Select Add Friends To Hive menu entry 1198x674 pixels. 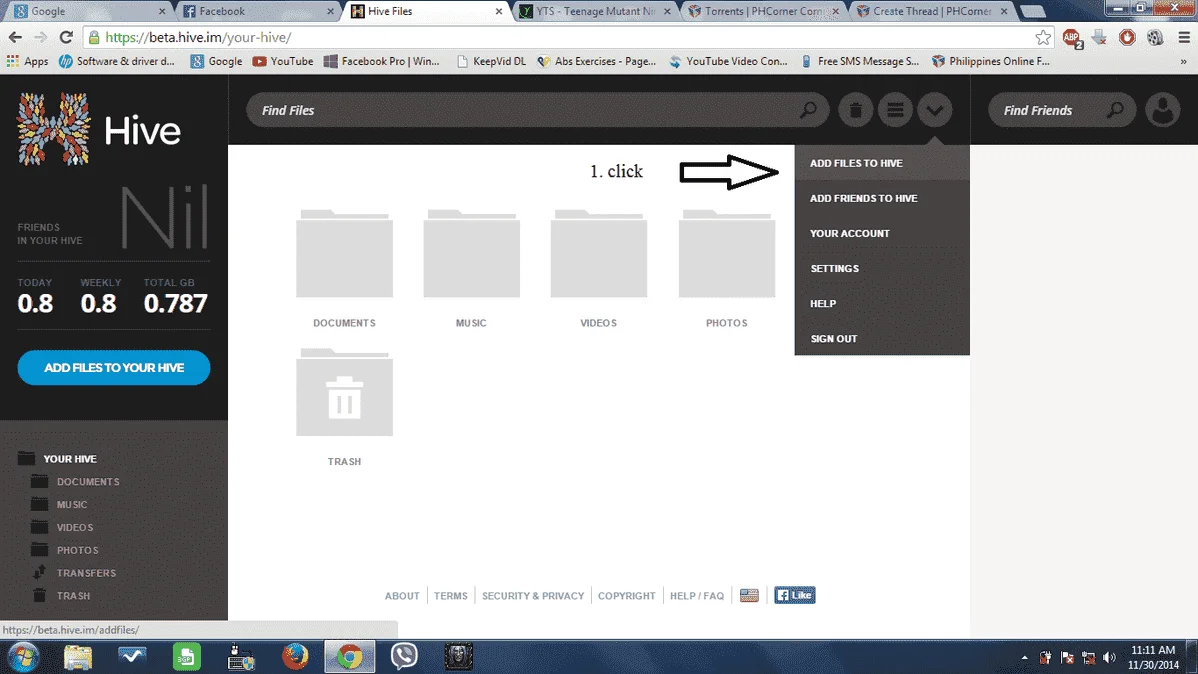(x=882, y=198)
